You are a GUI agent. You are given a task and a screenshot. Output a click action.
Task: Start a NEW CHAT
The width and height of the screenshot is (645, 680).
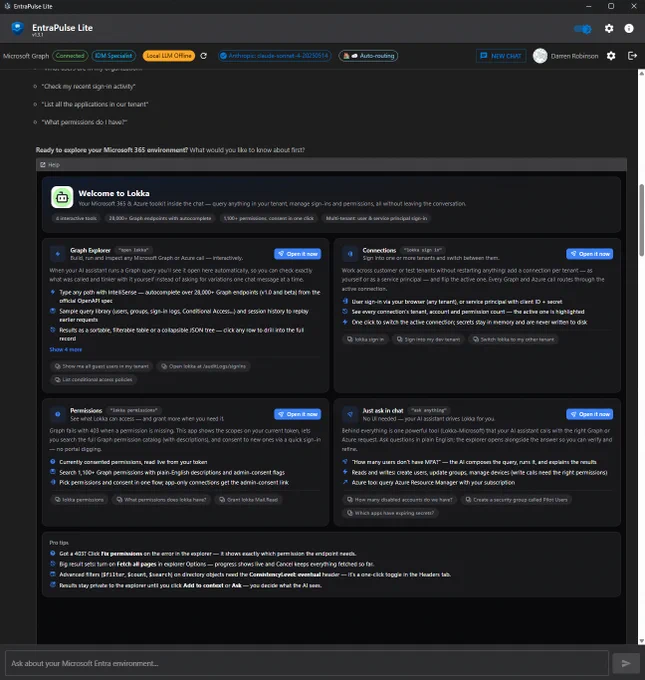point(501,56)
